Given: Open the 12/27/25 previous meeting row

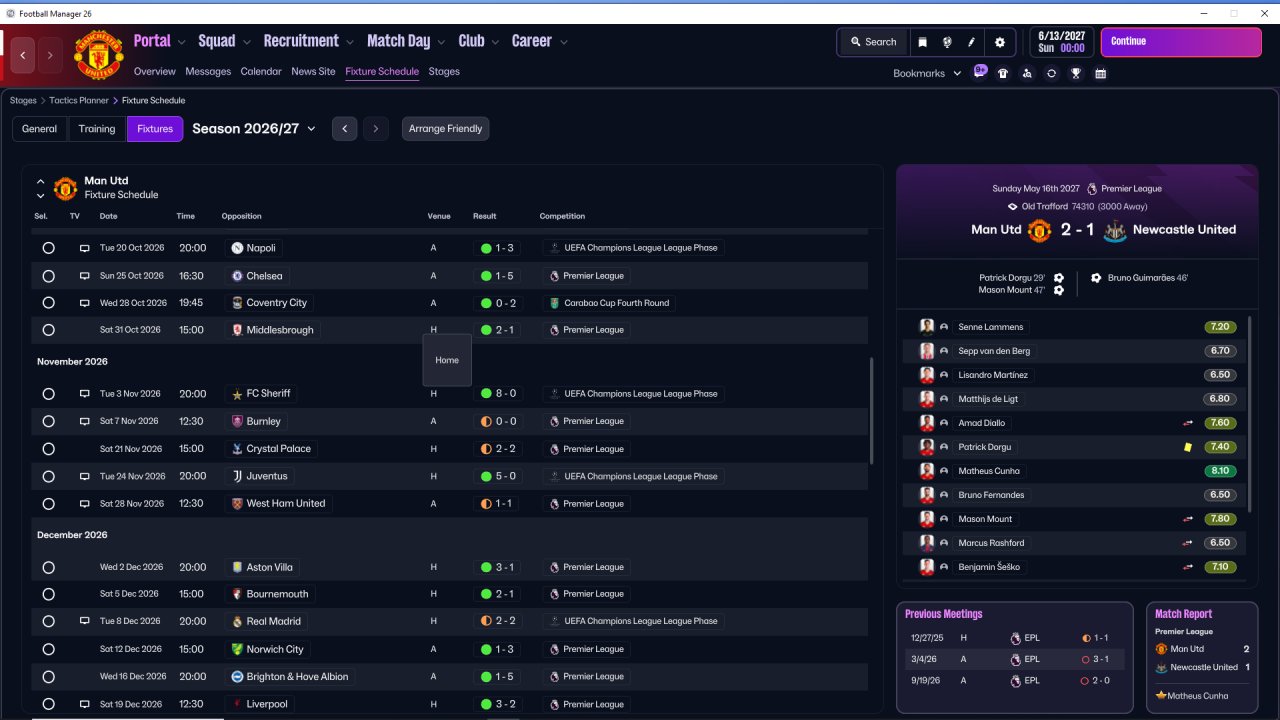Looking at the screenshot, I should click(x=1013, y=638).
